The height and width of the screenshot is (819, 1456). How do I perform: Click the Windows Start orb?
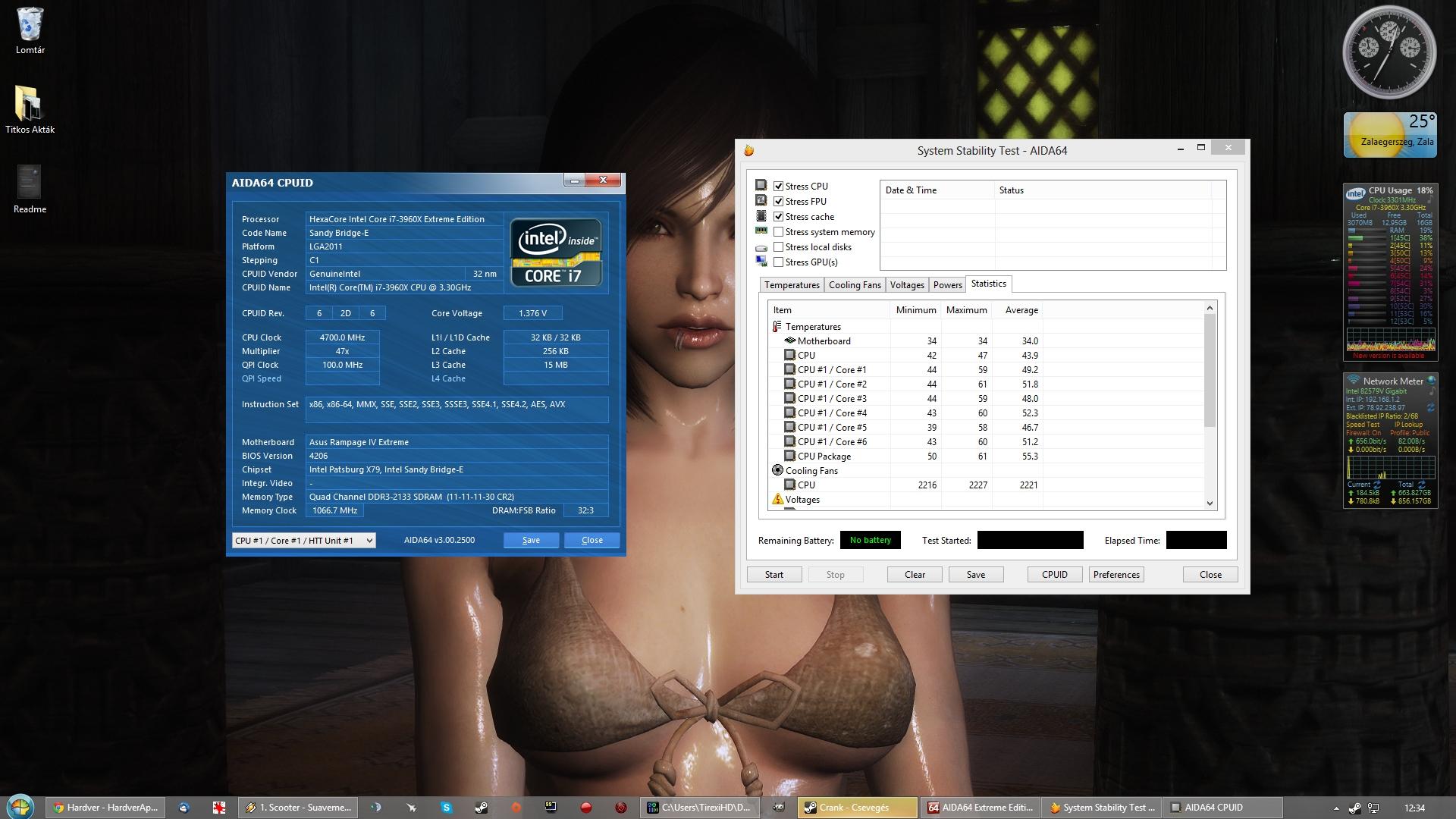click(x=20, y=807)
